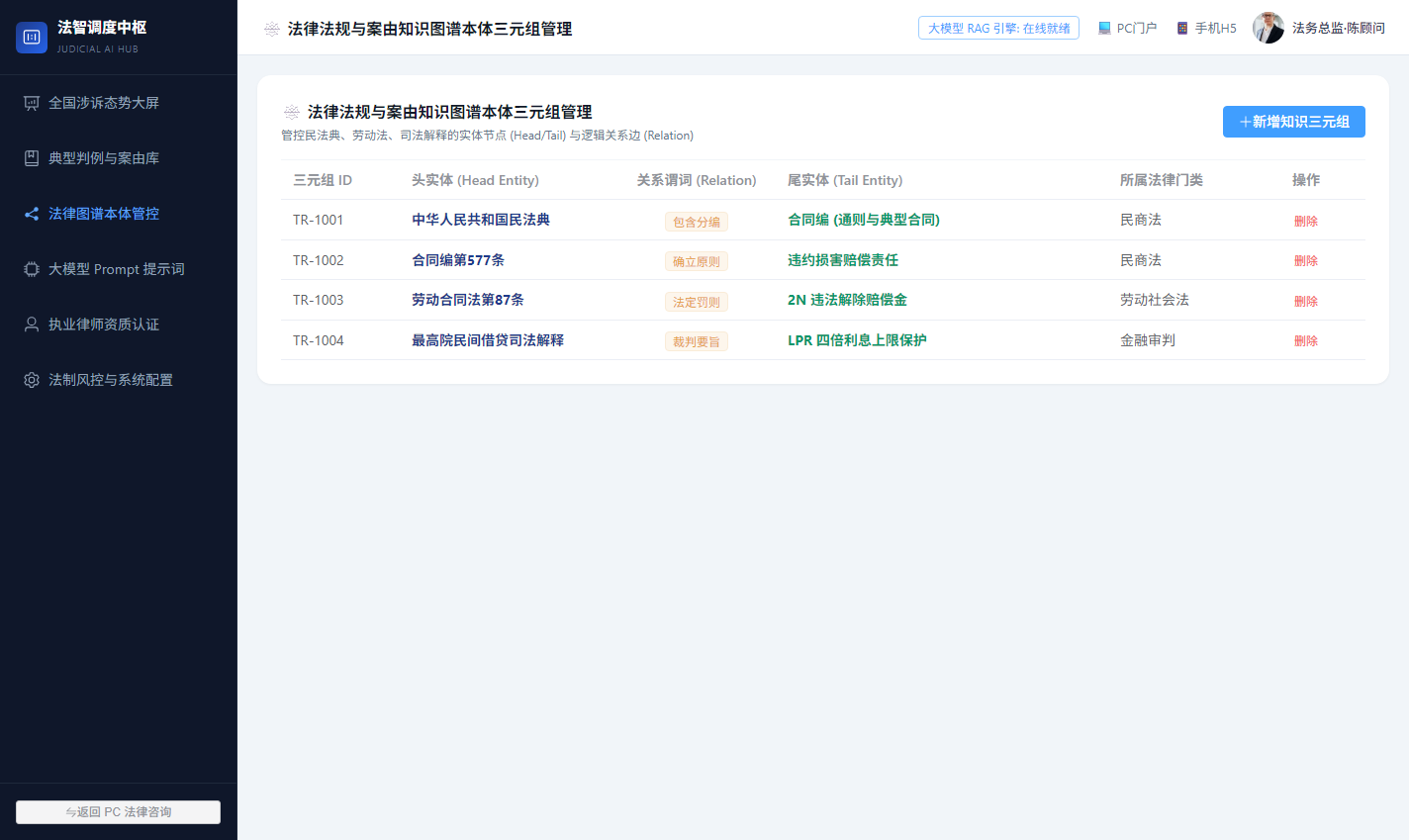Click the 尾实体 (Tail Entity) column header
This screenshot has height=840, width=1409.
[845, 180]
